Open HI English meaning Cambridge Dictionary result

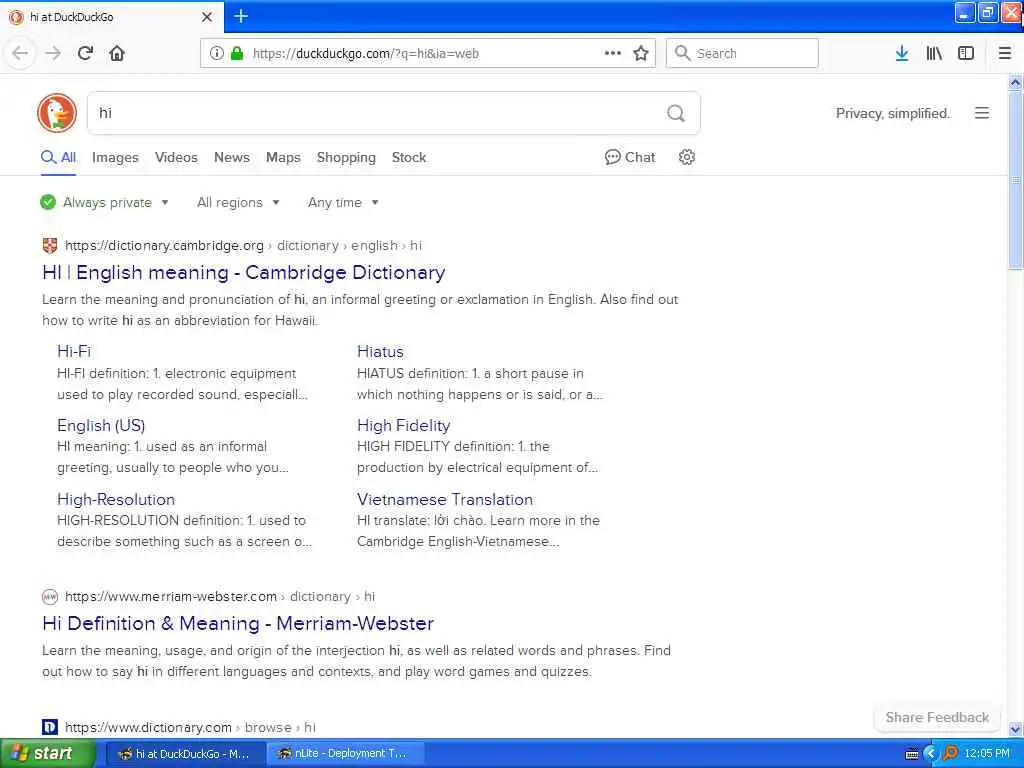[244, 272]
